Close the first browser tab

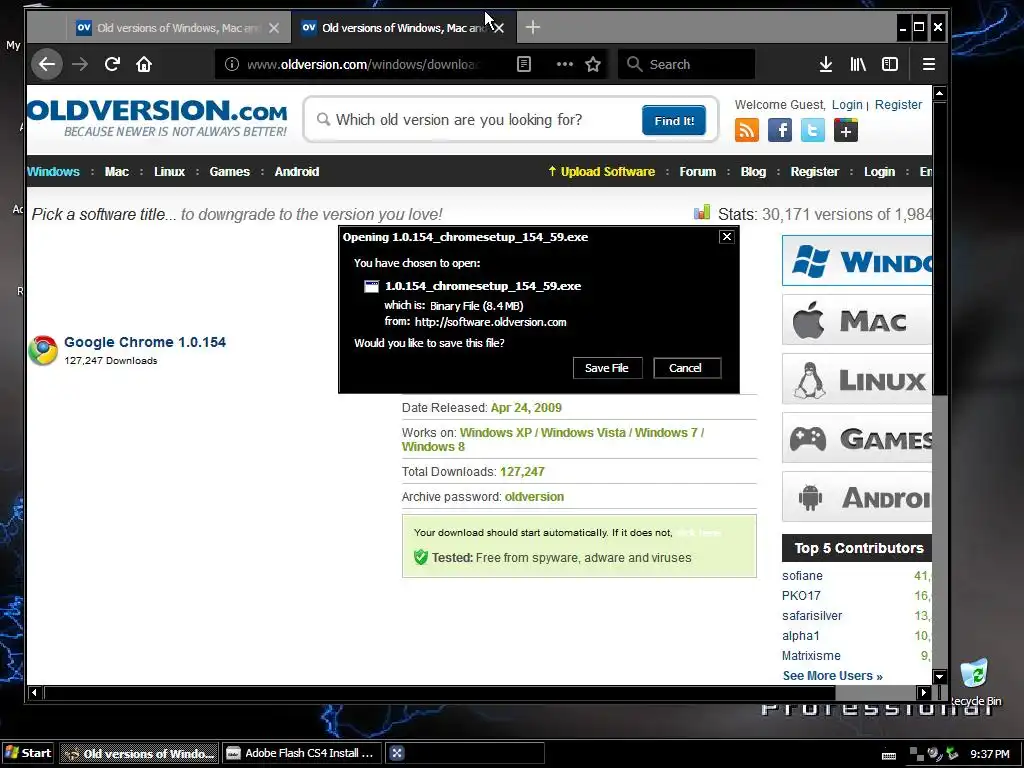[x=274, y=28]
